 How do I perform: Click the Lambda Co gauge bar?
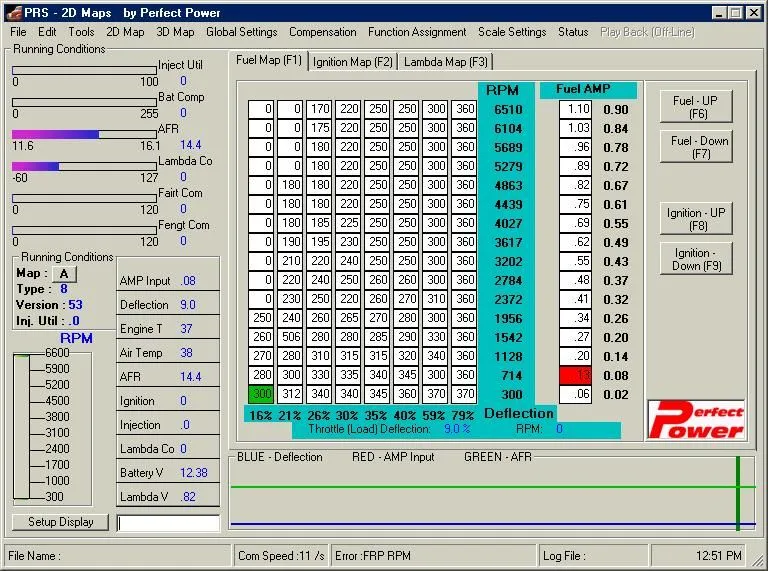pos(84,167)
